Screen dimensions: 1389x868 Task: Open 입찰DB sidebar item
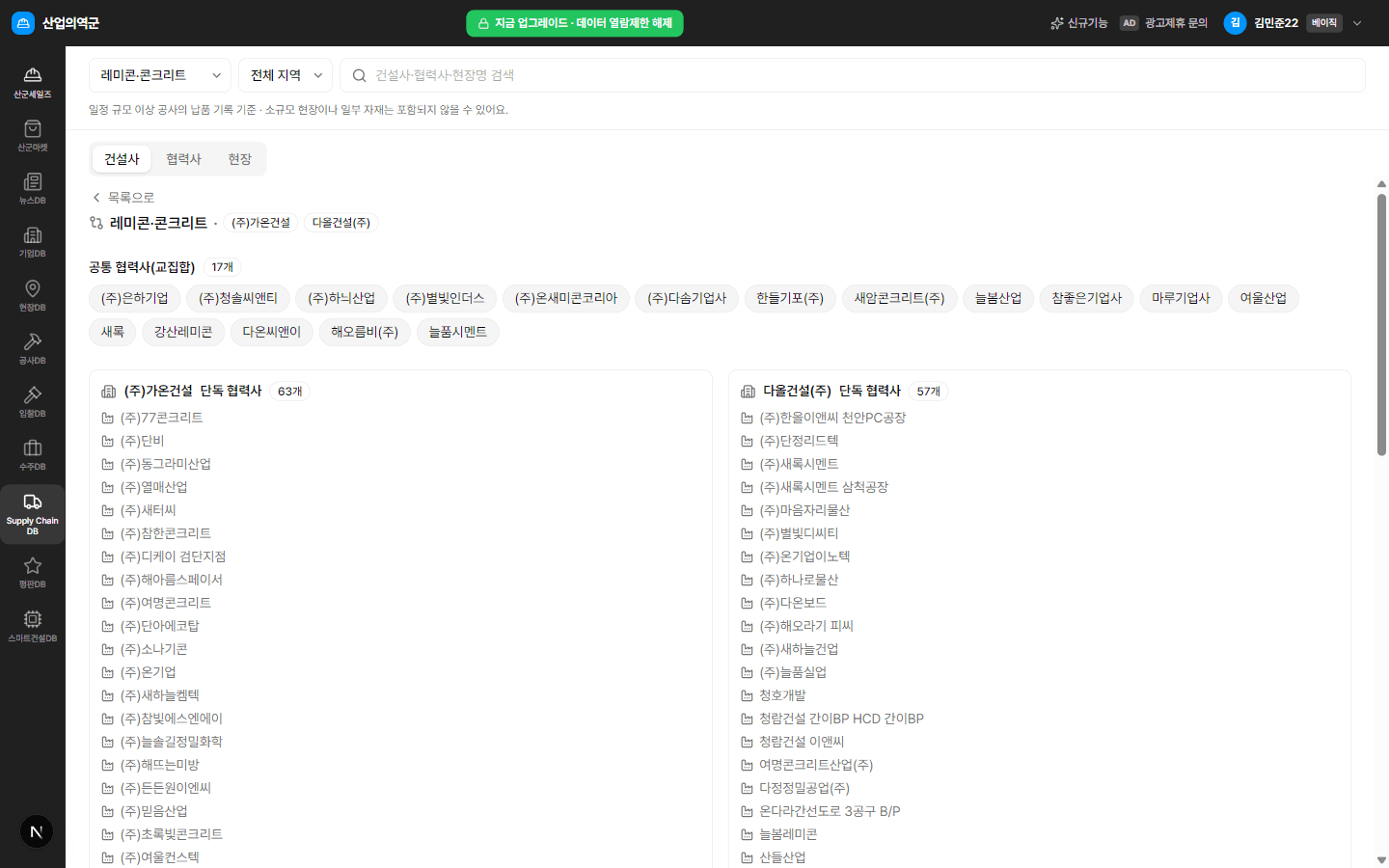click(33, 402)
